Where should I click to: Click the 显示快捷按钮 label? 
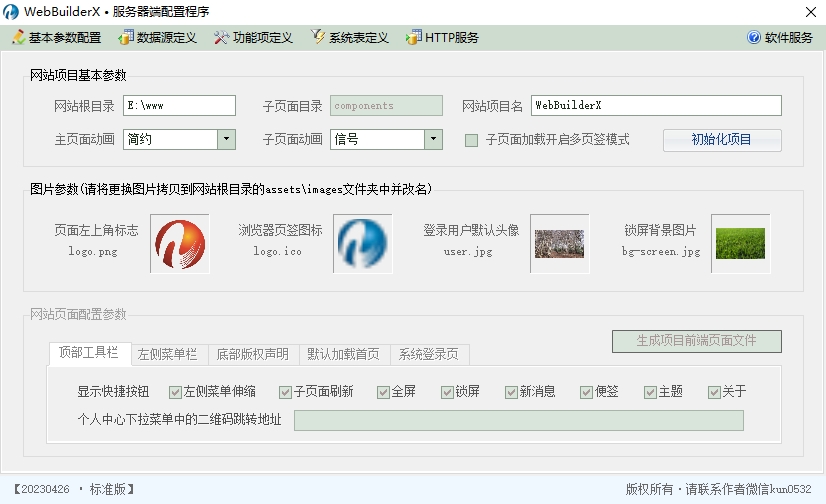pyautogui.click(x=113, y=391)
